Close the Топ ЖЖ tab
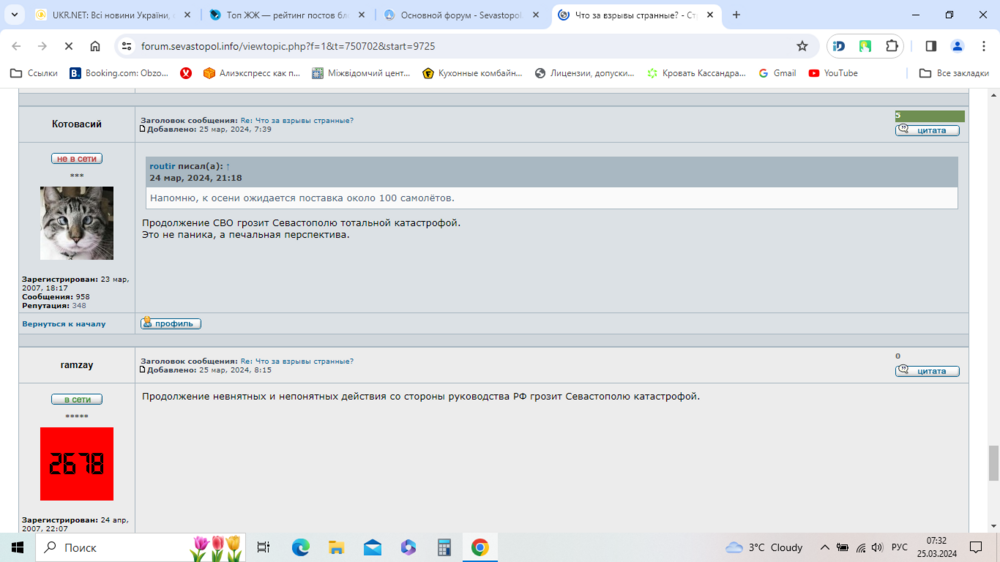Screen dimensions: 1000x562 click(362, 15)
